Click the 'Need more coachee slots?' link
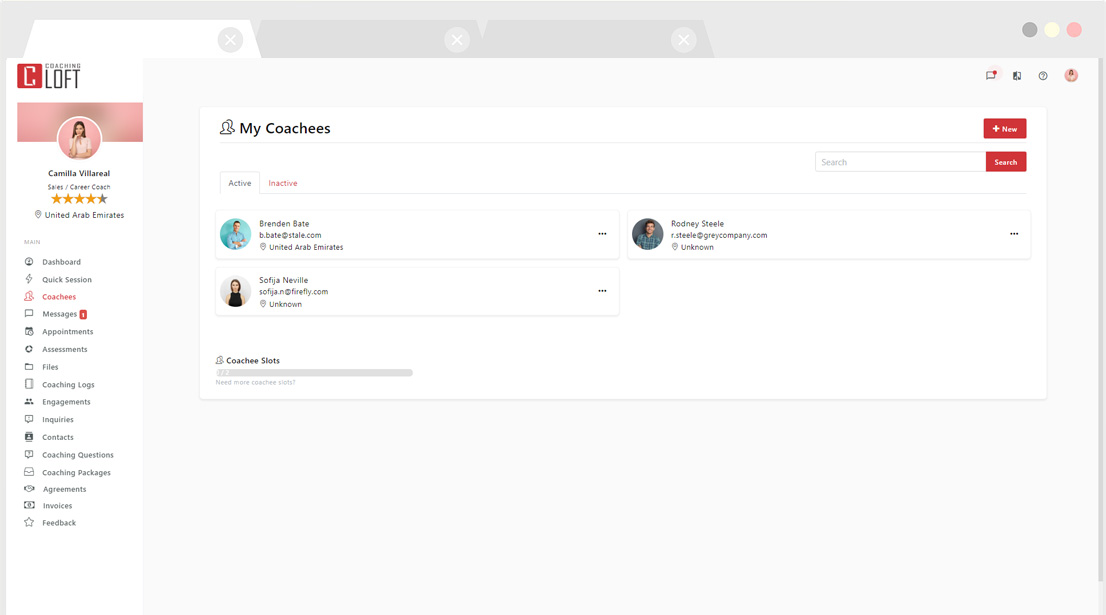The image size is (1106, 615). (x=256, y=382)
